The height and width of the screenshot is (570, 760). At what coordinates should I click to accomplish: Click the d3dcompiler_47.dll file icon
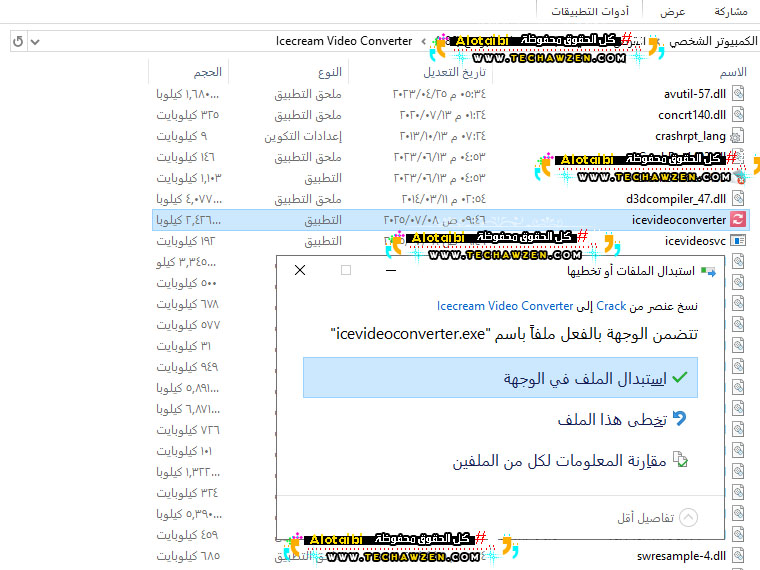[738, 199]
